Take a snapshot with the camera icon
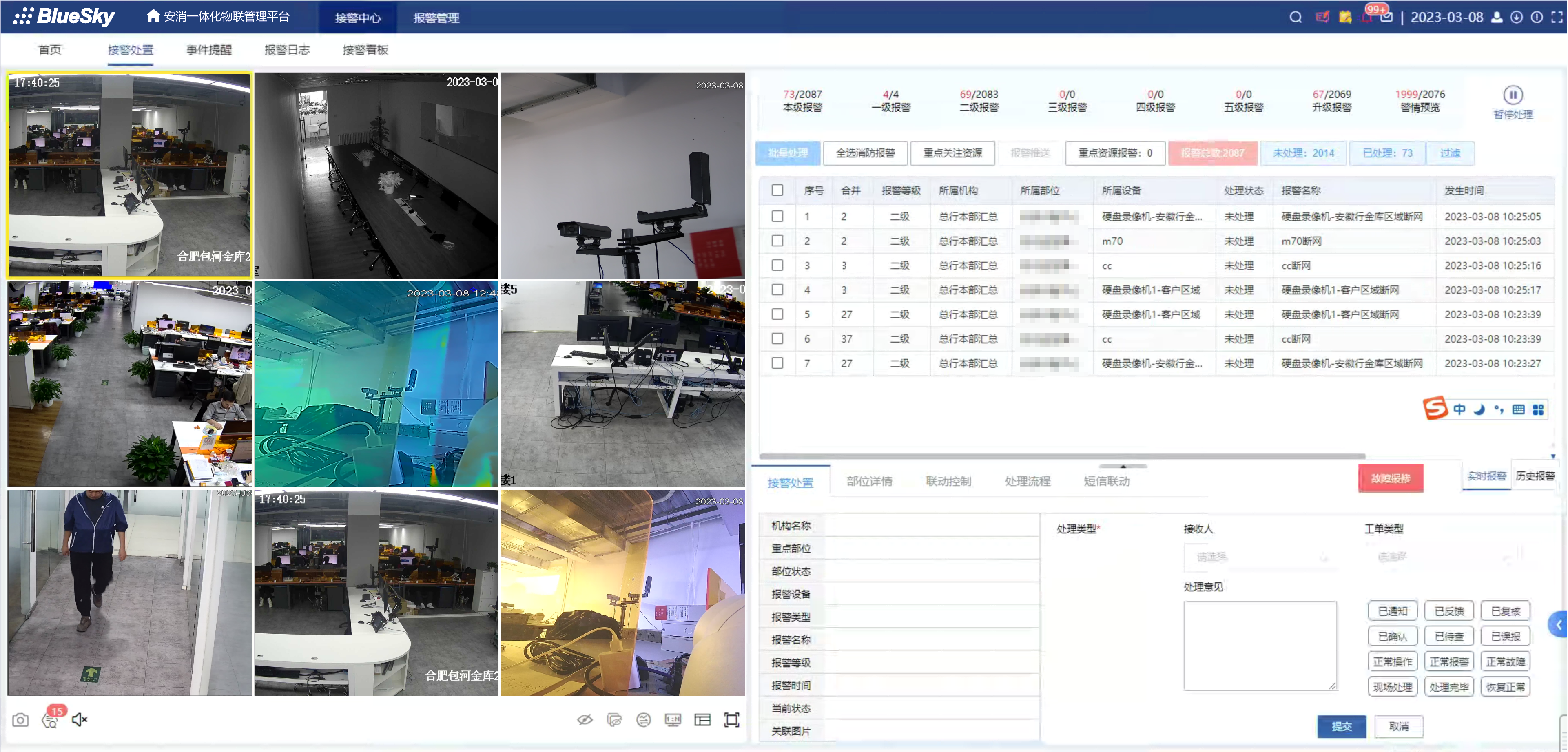This screenshot has width=1568, height=752. pos(20,720)
